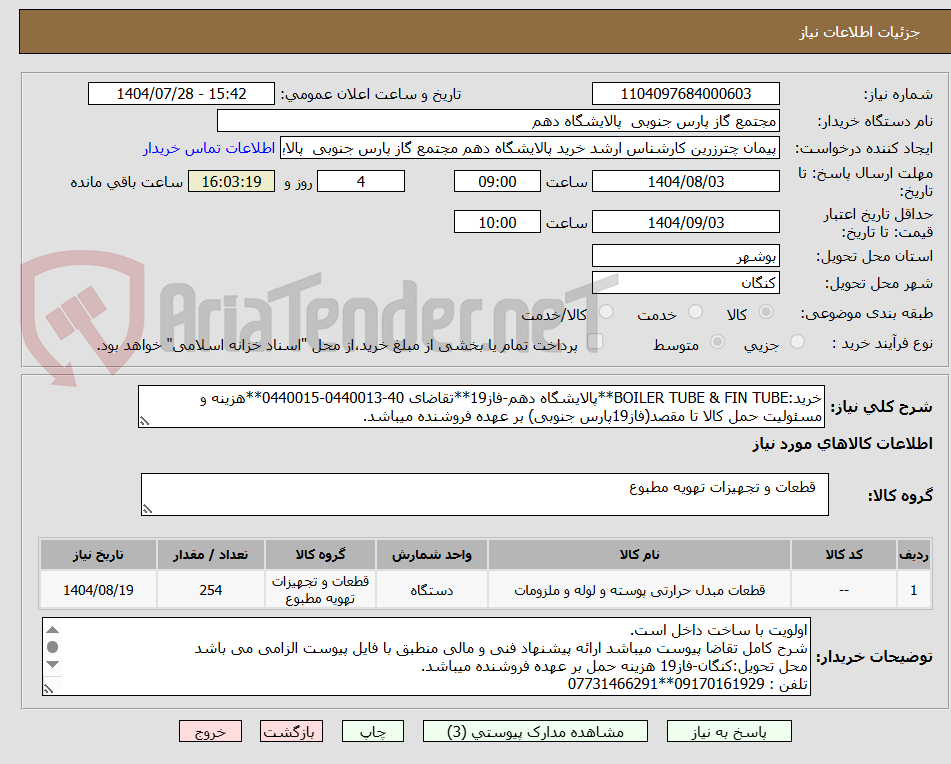Click the resize corner of گروه کالا field
The height and width of the screenshot is (764, 951).
(x=147, y=508)
